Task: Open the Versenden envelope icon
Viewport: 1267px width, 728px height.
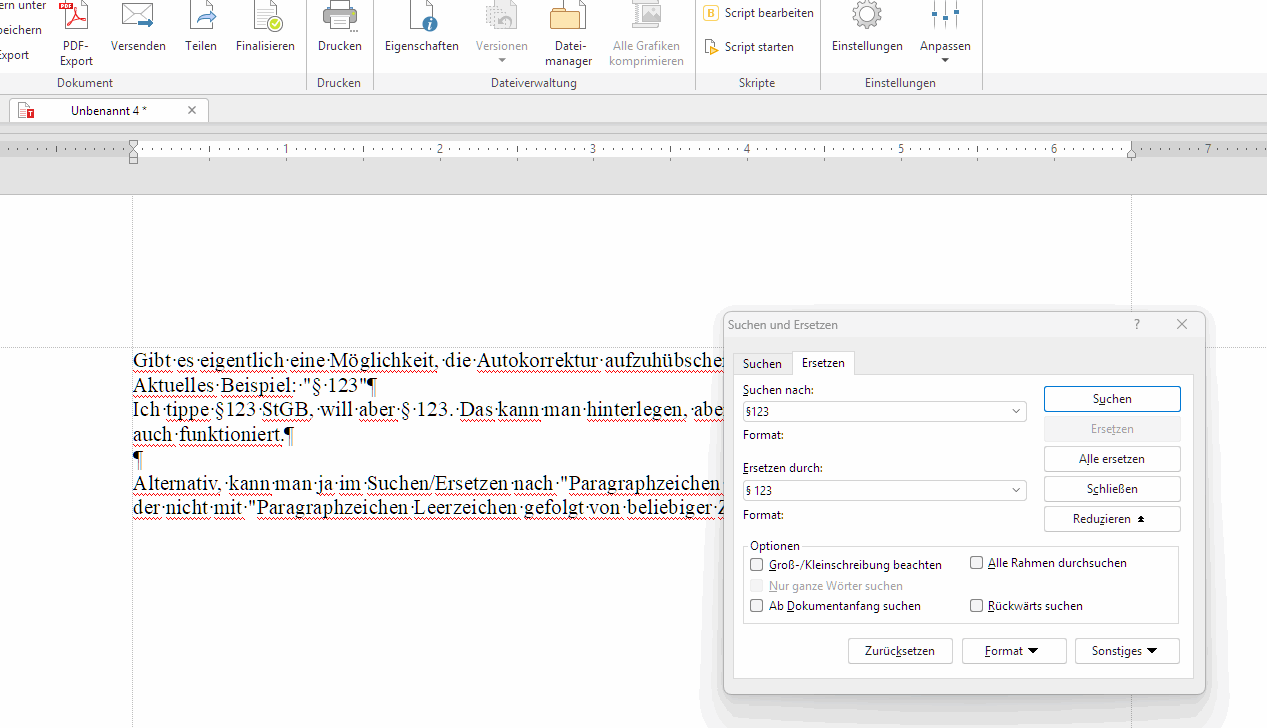Action: click(138, 16)
